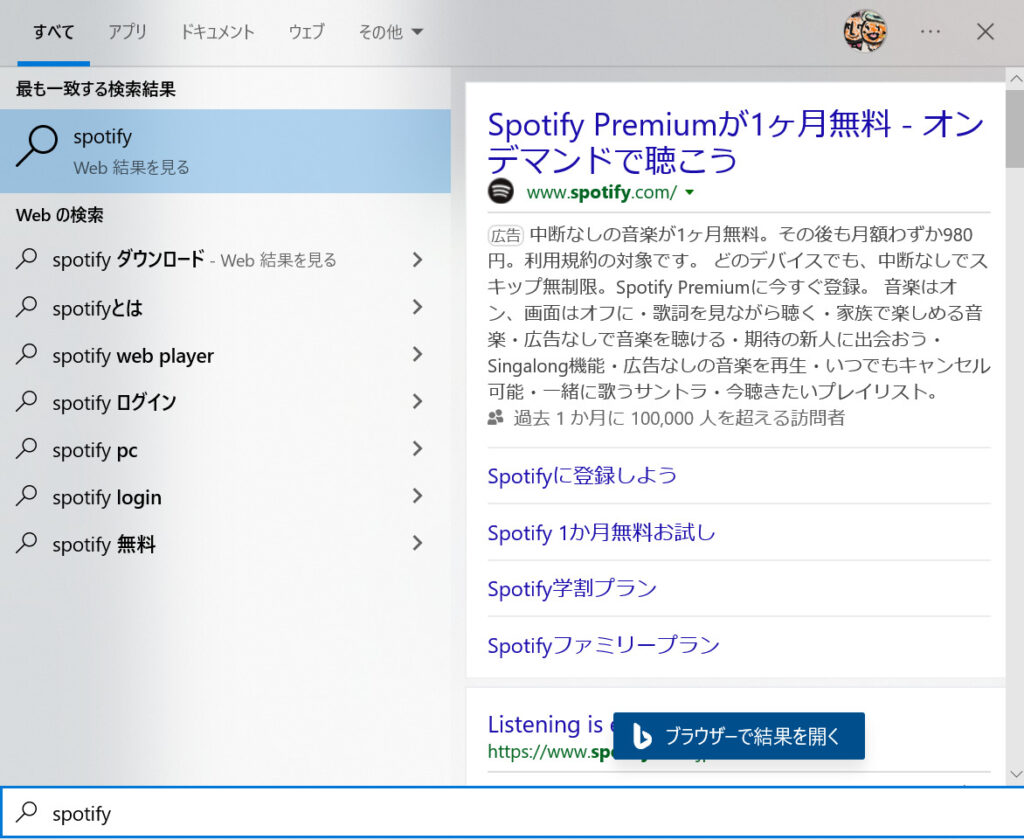Click the magnifier icon beside spotifyとは
Viewport: 1024px width, 840px height.
(x=26, y=307)
